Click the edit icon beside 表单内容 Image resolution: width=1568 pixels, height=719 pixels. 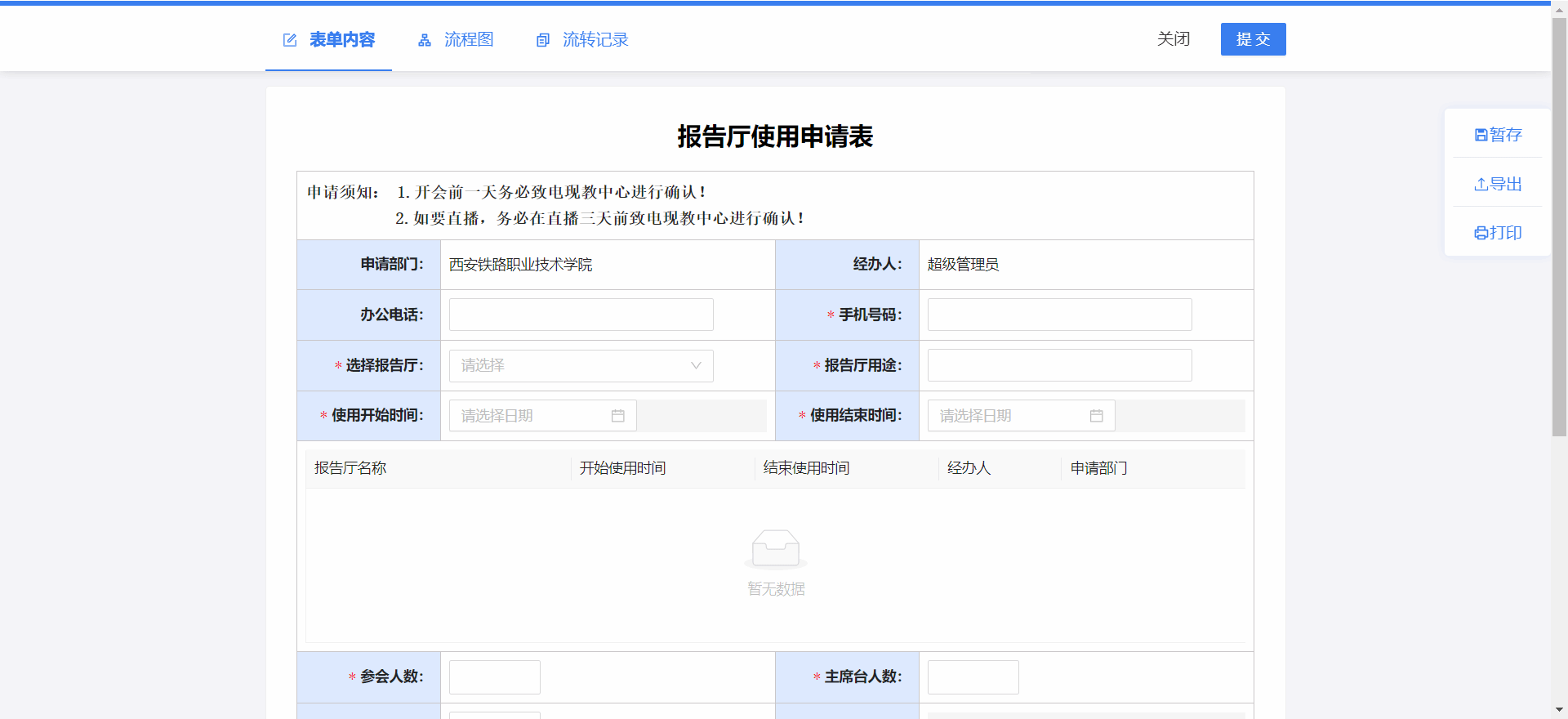point(290,40)
